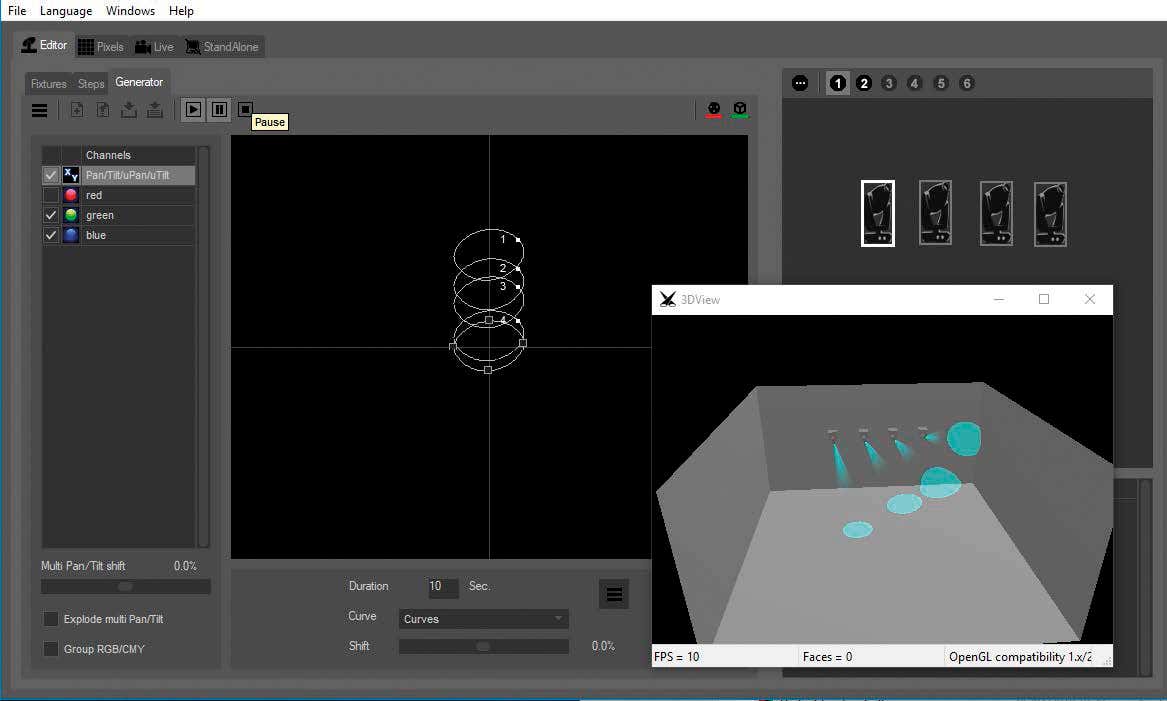
Task: Click the Multi Pan/Tilt shift slider
Action: click(126, 586)
